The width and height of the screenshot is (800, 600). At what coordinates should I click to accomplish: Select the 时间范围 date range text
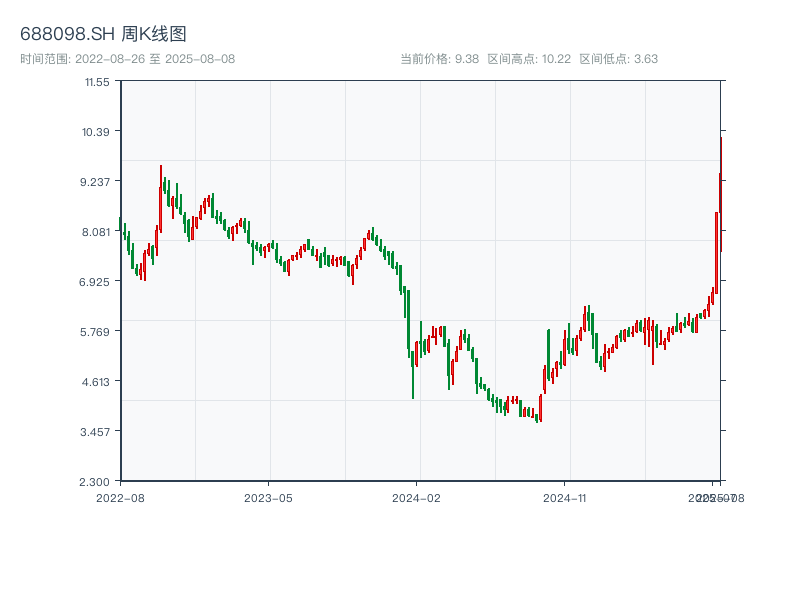[x=127, y=59]
